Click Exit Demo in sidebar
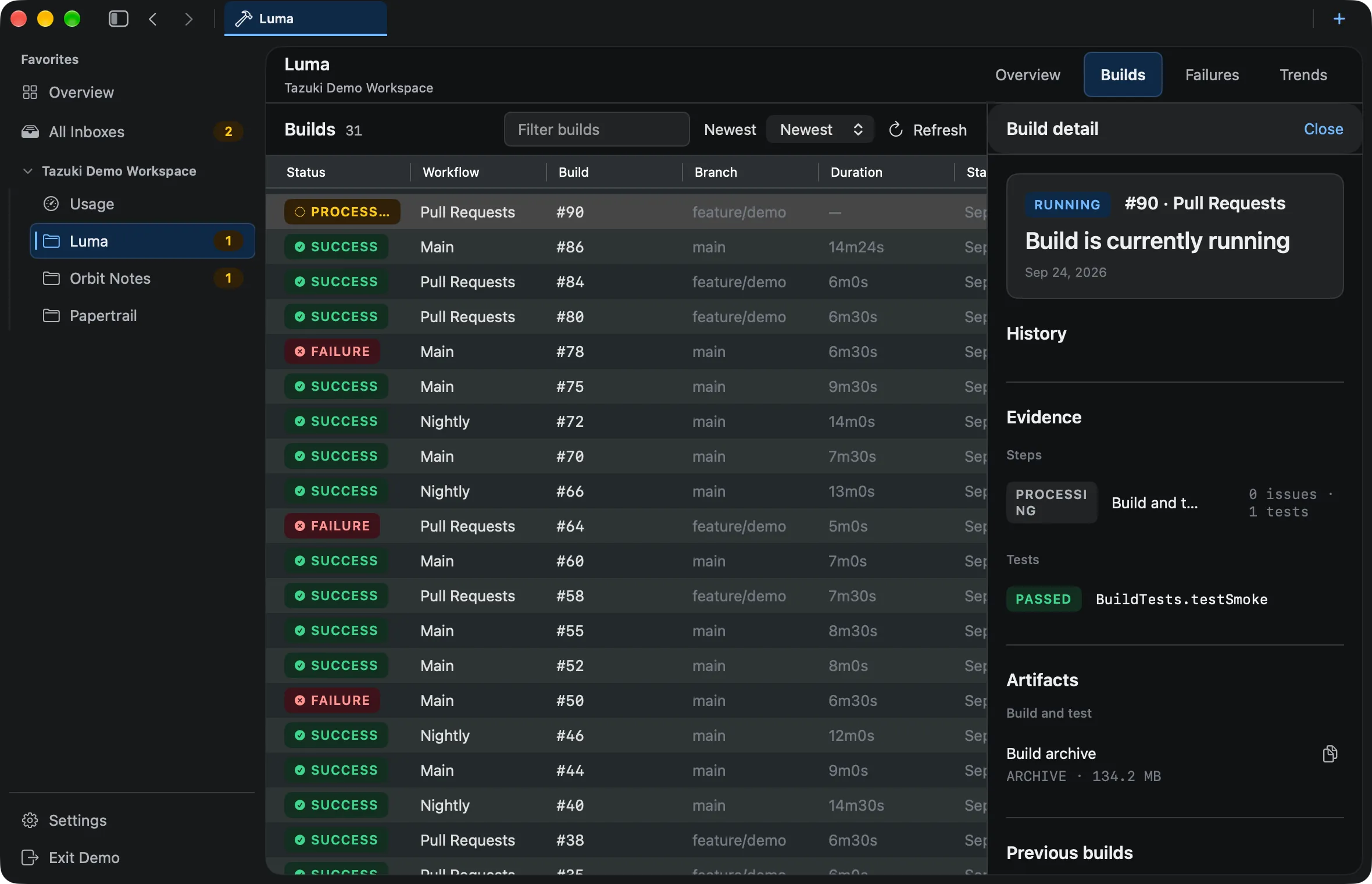This screenshot has height=884, width=1372. [x=84, y=857]
